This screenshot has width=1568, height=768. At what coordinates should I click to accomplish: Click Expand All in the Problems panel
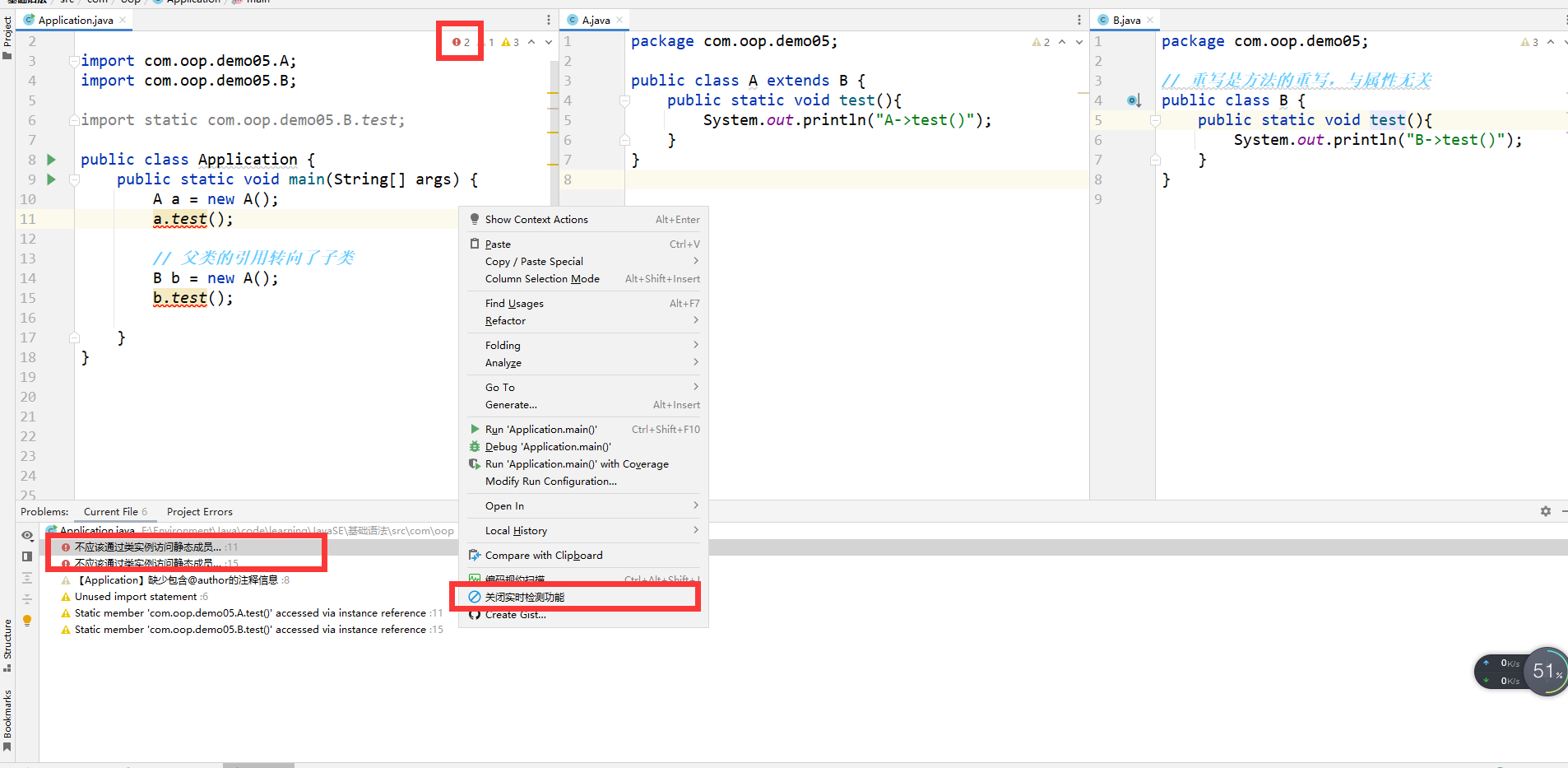coord(27,578)
